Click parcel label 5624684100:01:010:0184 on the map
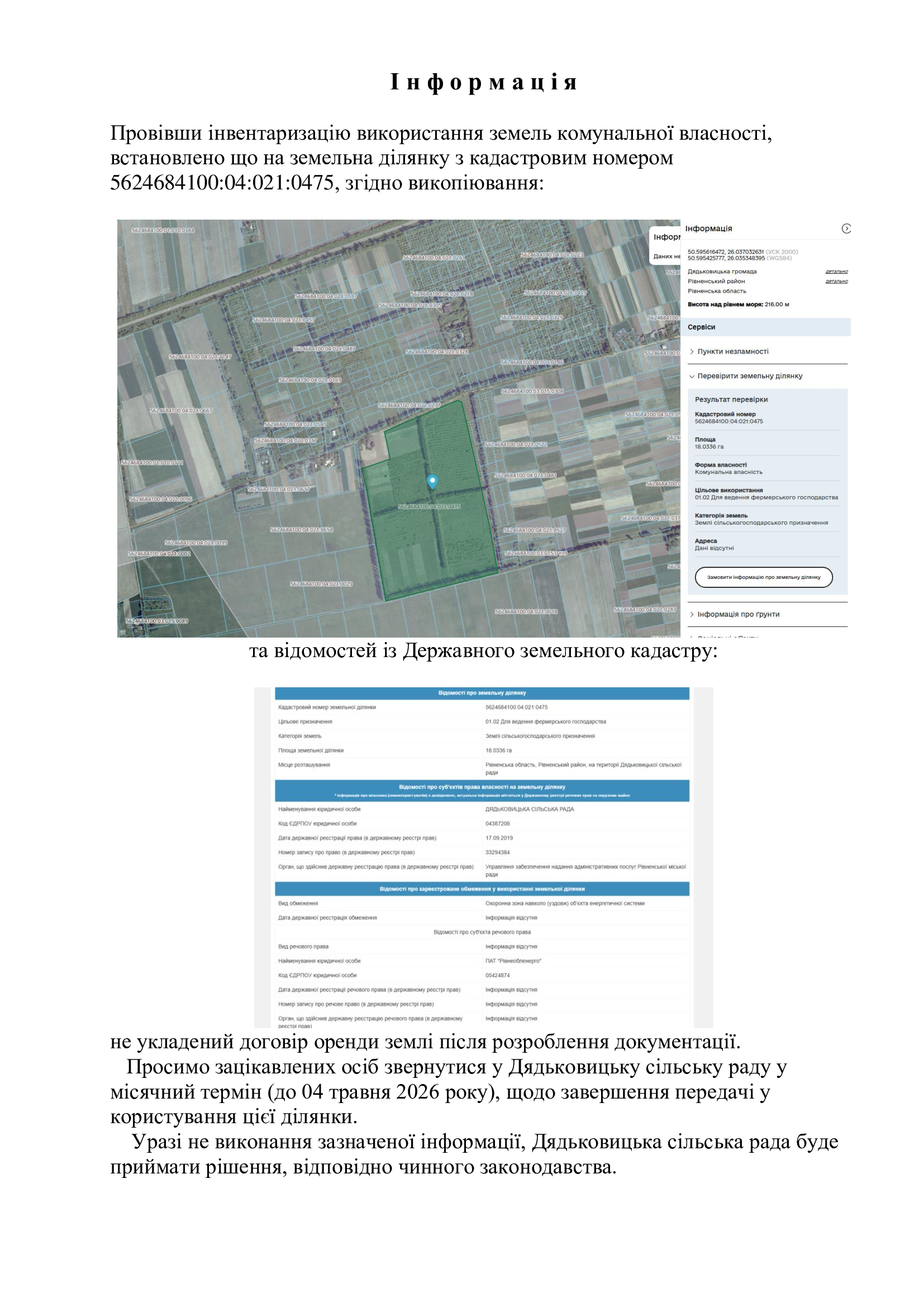Image resolution: width=924 pixels, height=1307 pixels. pyautogui.click(x=163, y=231)
